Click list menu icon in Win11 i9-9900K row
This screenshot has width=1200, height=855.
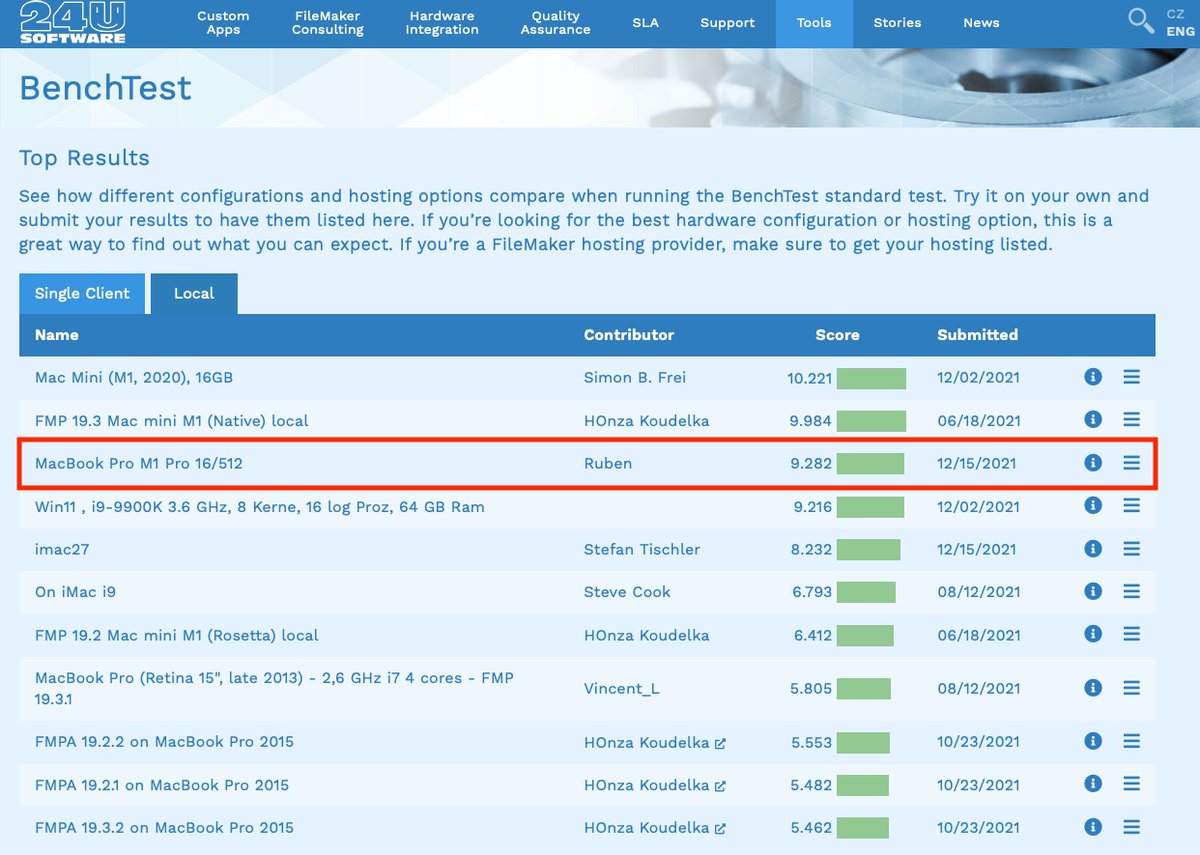point(1131,506)
